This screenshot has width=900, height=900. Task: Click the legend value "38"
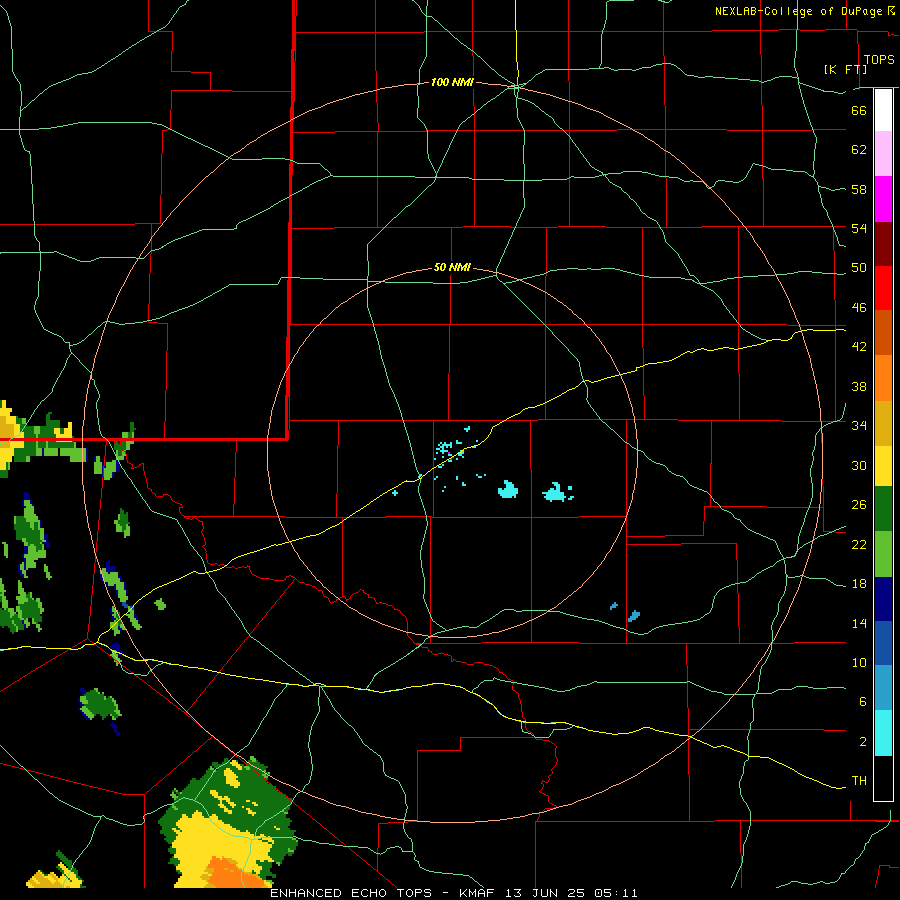859,387
